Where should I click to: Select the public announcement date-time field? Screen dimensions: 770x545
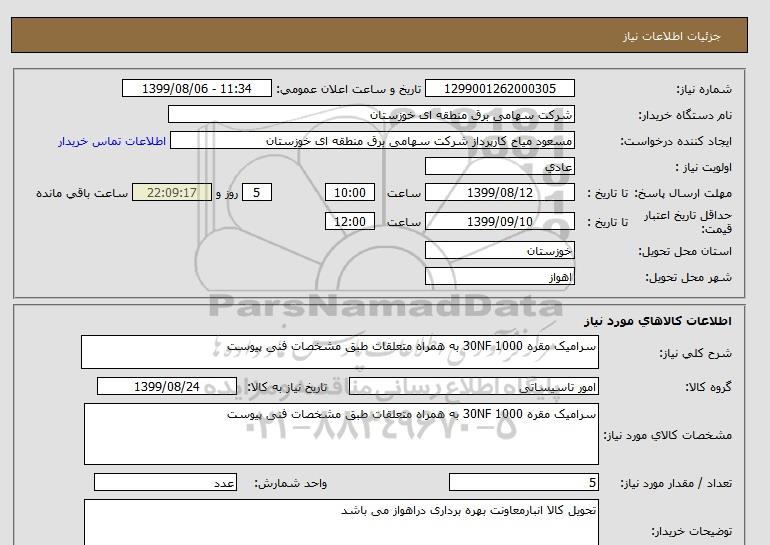tap(195, 89)
